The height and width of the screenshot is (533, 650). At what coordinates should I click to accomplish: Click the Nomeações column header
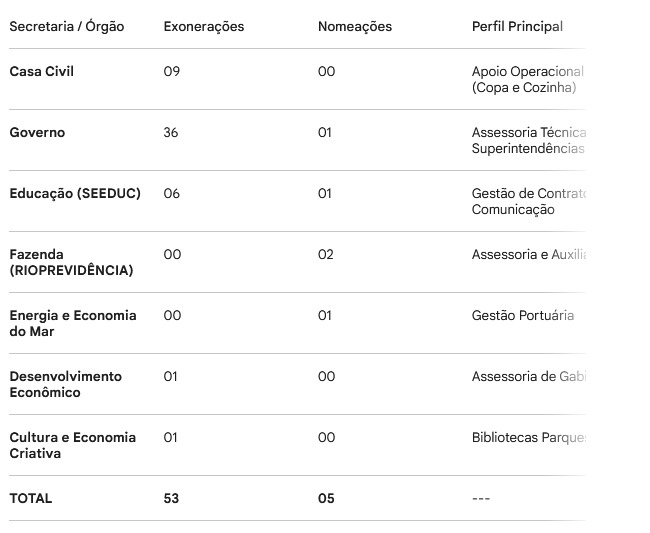click(x=354, y=26)
